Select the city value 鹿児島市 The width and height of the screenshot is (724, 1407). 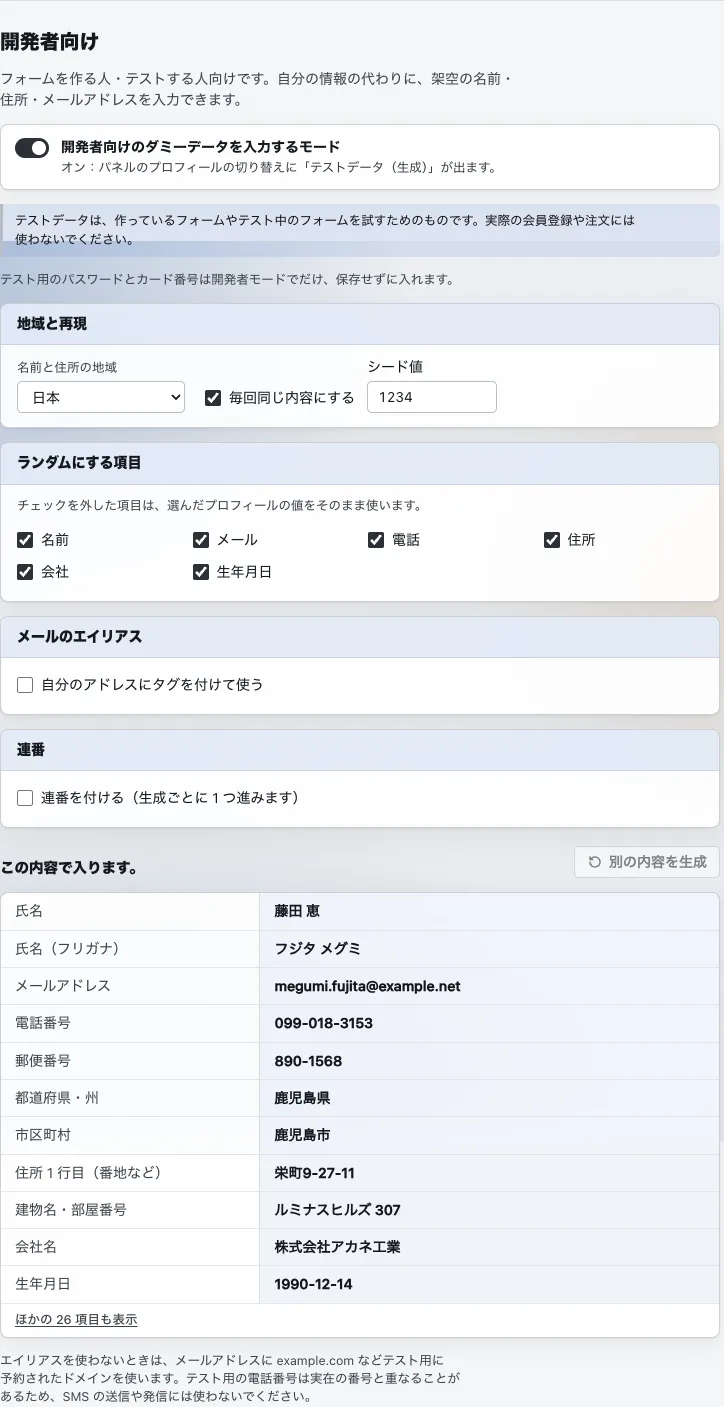pyautogui.click(x=302, y=1135)
